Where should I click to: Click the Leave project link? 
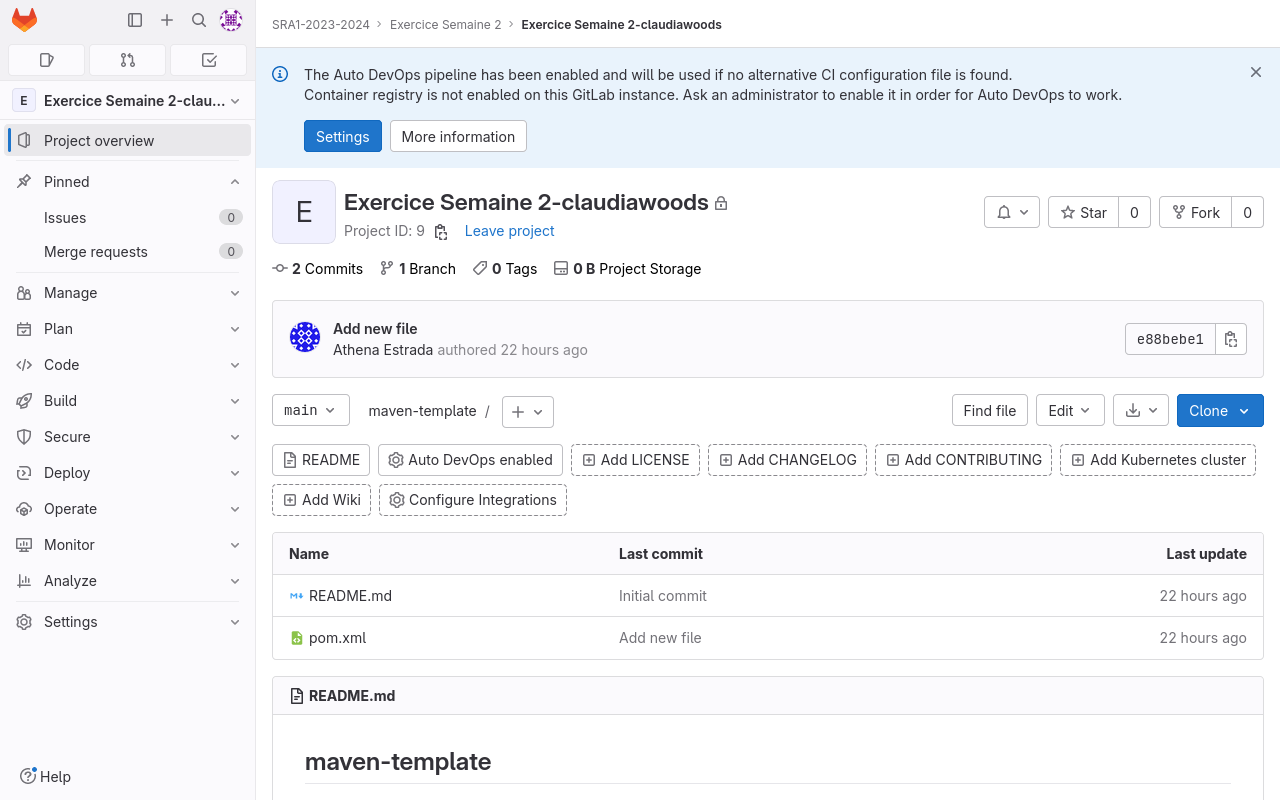tap(509, 231)
